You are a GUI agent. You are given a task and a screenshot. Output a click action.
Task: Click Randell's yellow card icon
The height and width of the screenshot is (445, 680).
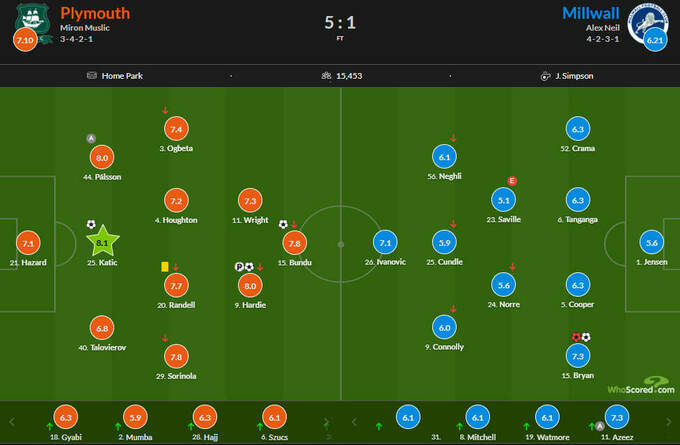tap(163, 267)
